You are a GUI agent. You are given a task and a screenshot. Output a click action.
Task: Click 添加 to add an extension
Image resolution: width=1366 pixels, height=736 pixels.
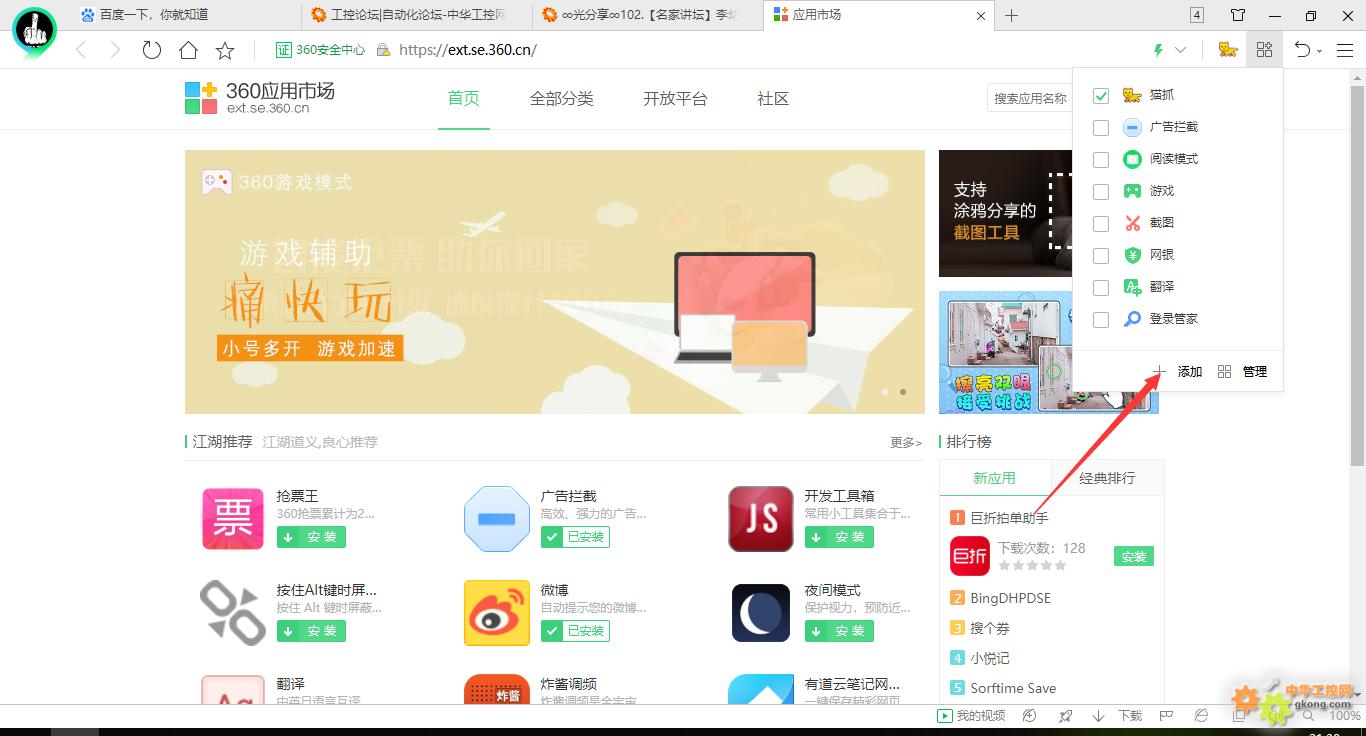1178,371
